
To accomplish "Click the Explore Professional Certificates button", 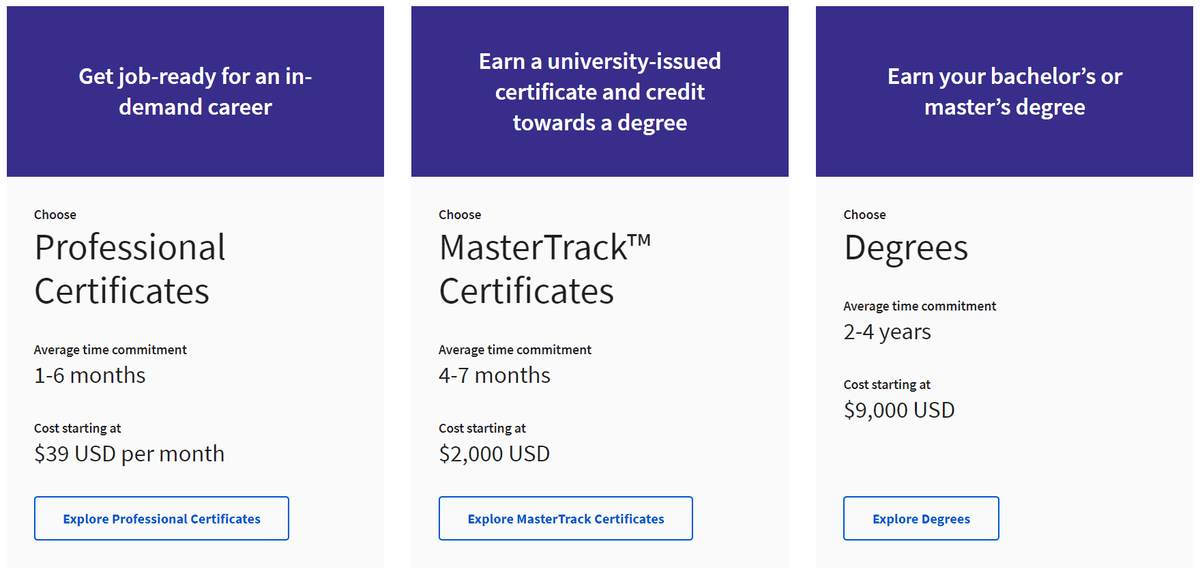I will click(x=161, y=519).
